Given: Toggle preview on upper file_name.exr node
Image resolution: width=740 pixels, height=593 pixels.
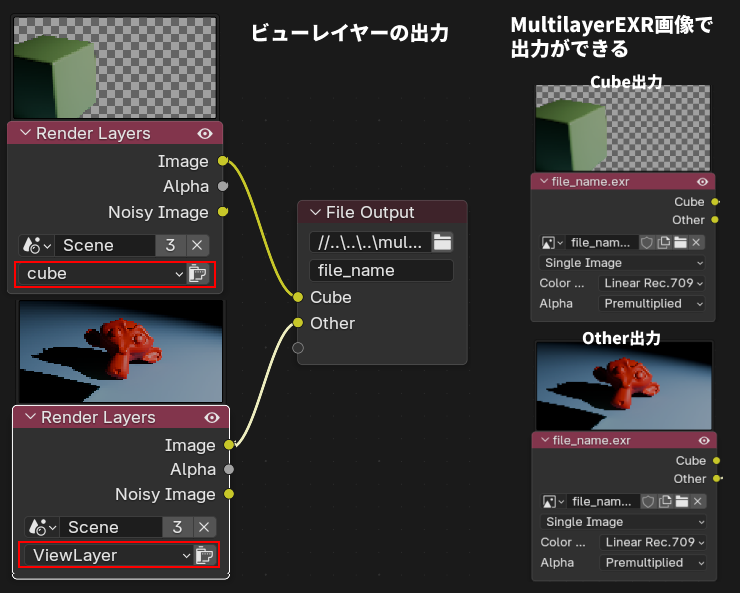Looking at the screenshot, I should pyautogui.click(x=702, y=182).
